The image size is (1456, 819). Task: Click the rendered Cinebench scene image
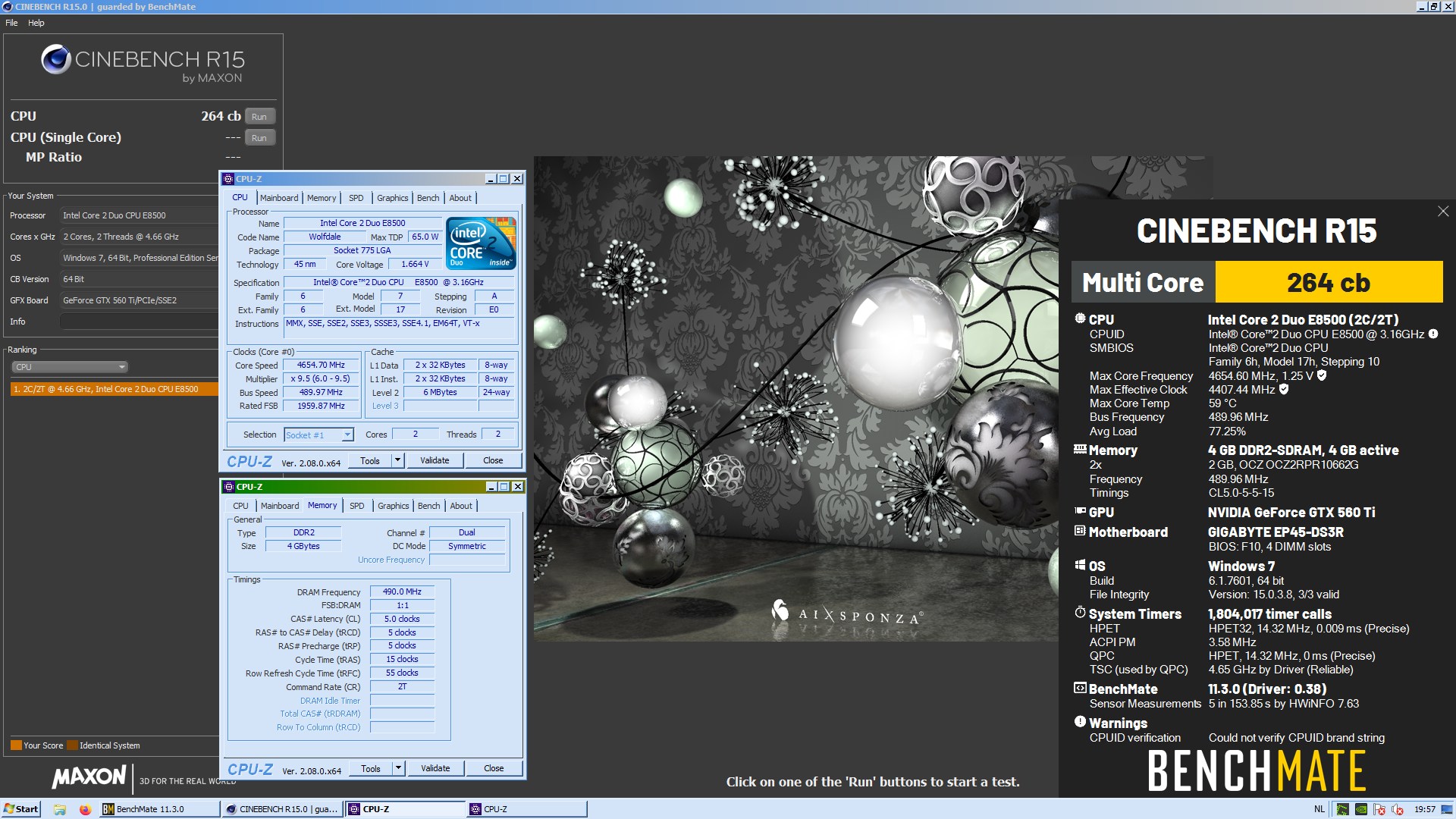796,399
